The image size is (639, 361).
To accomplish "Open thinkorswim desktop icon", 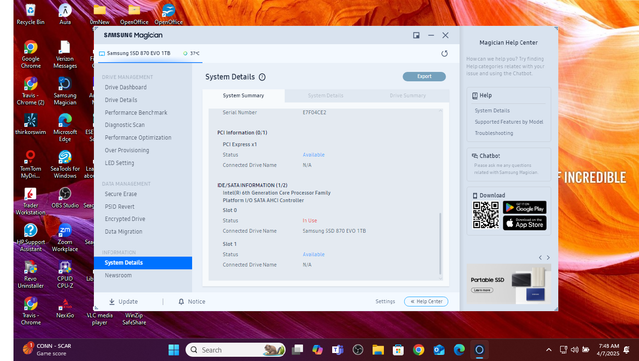I will coord(31,124).
